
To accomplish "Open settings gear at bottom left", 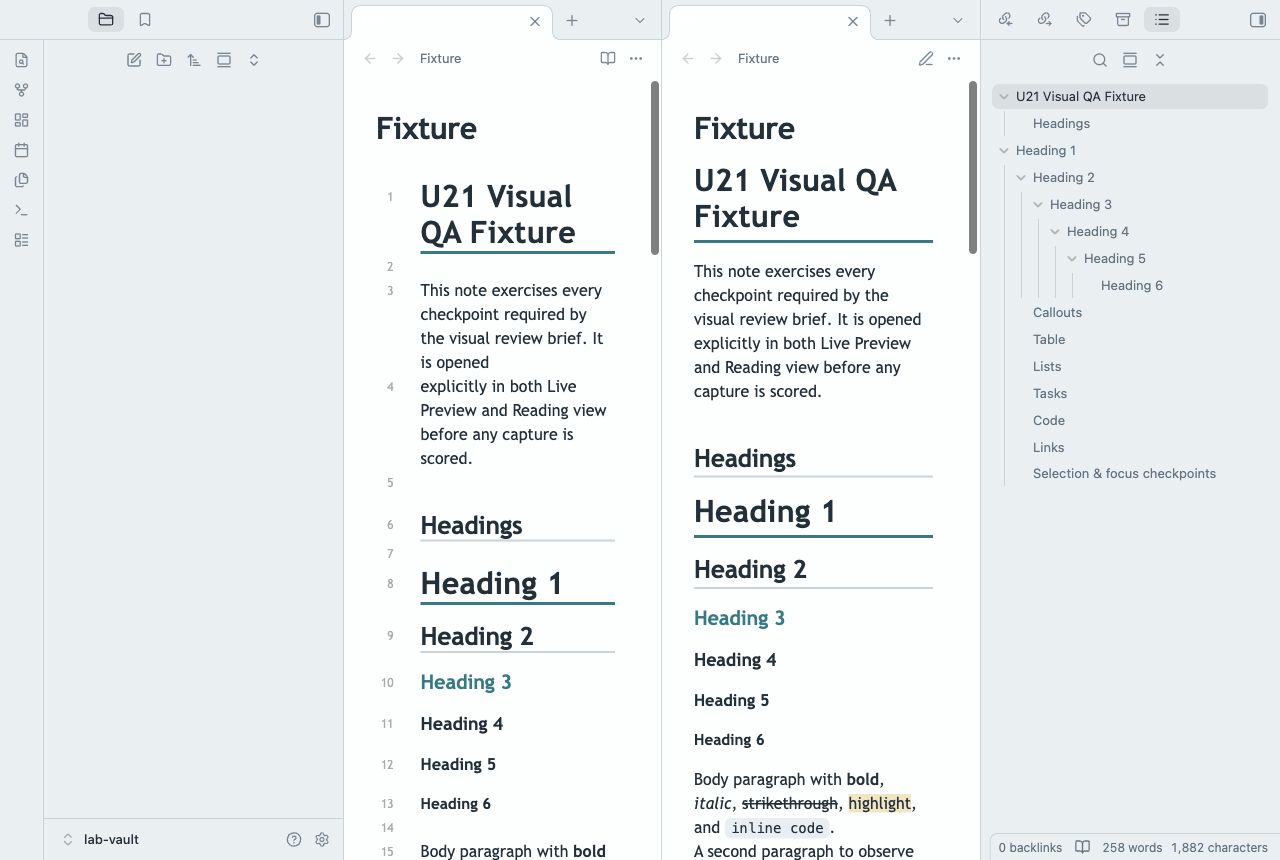I will 322,839.
